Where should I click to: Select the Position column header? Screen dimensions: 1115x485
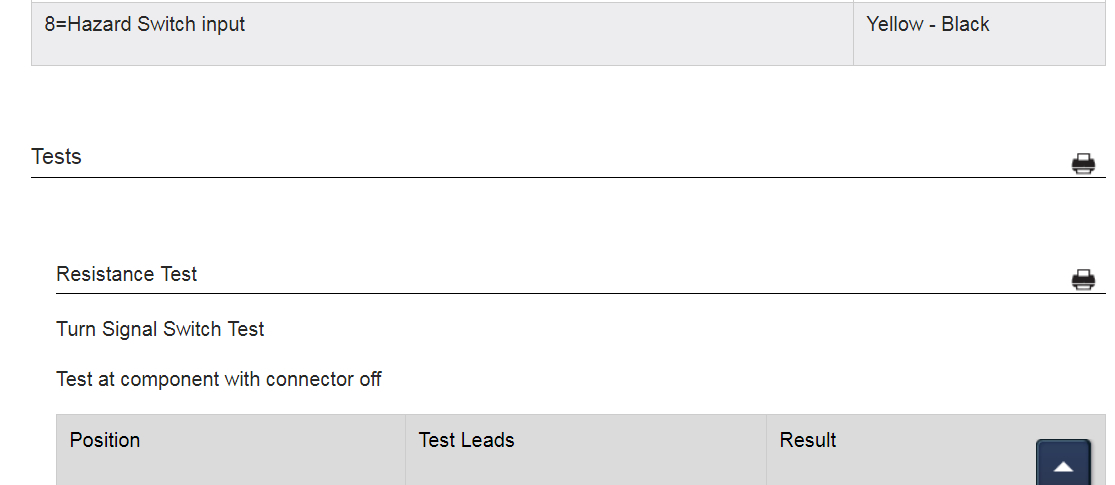point(105,440)
